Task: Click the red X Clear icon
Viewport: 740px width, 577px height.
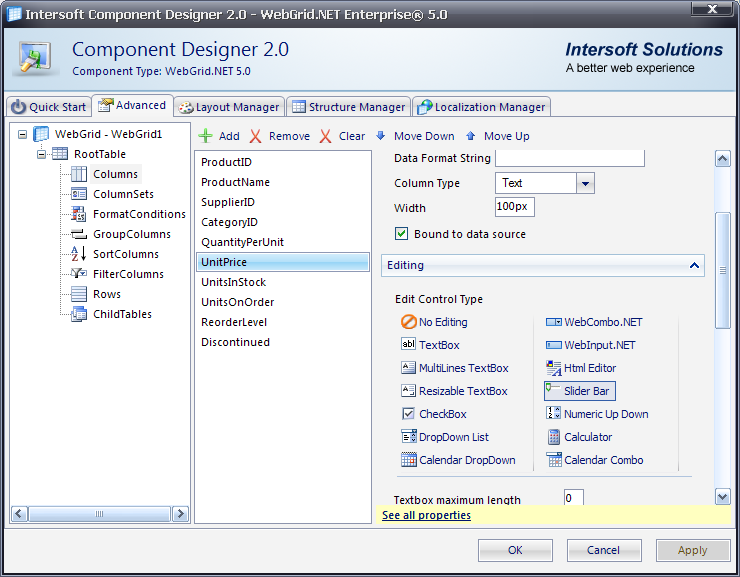Action: click(325, 136)
